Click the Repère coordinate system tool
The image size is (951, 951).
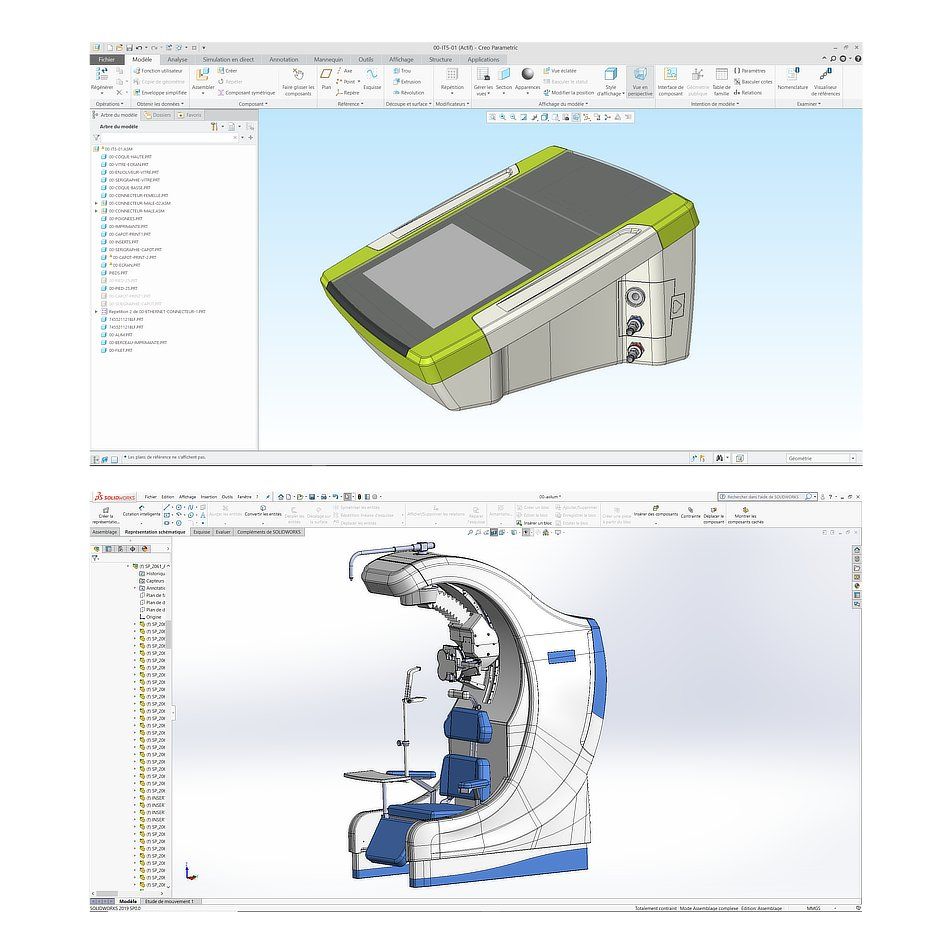[348, 93]
